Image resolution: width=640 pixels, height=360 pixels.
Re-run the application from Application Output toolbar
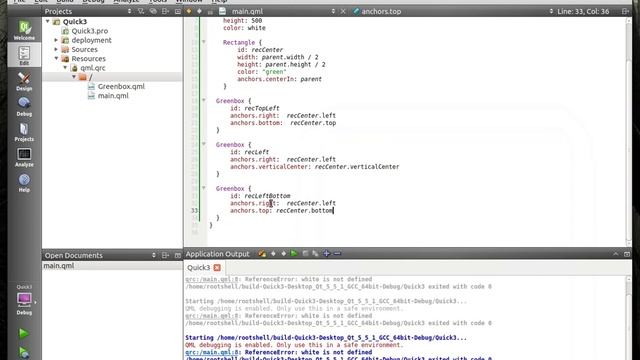click(294, 253)
